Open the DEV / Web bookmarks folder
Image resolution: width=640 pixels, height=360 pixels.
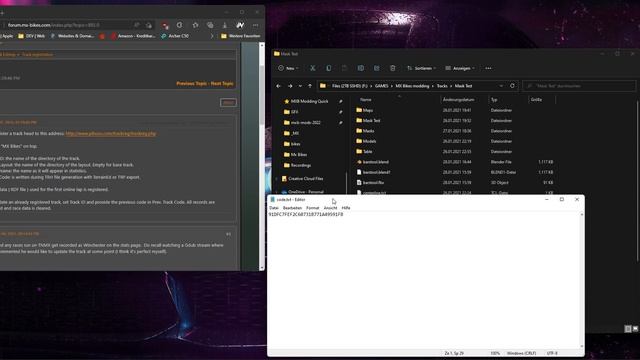(x=31, y=36)
